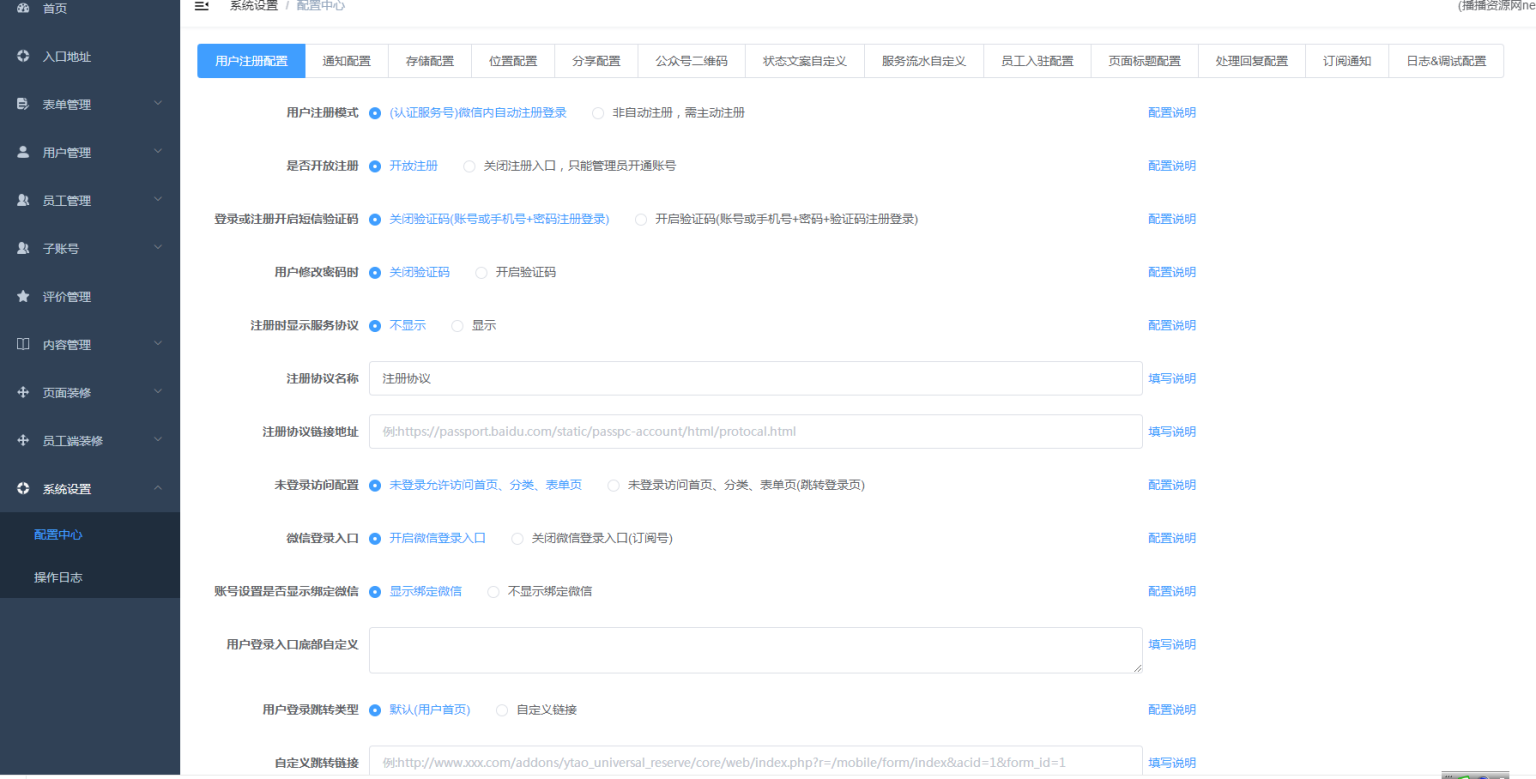
Task: Click the hamburger menu icon beside breadcrumb
Action: click(x=201, y=6)
